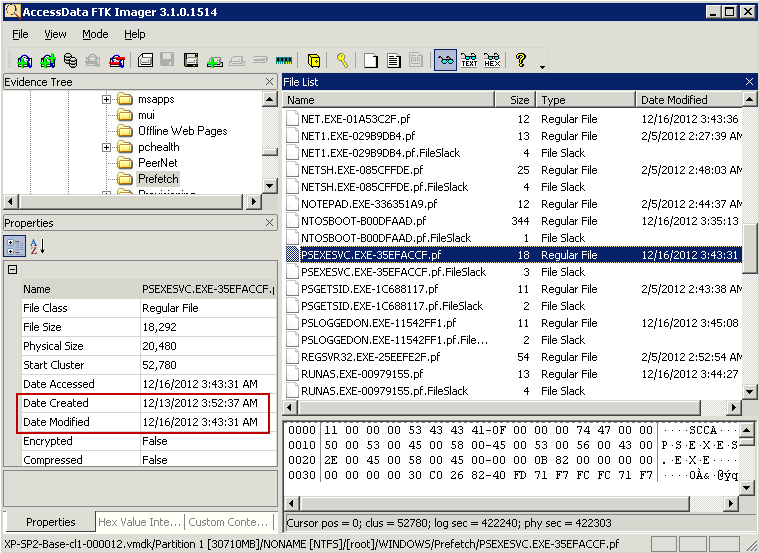Sort file list by Size column
The image size is (759, 553).
[x=515, y=100]
